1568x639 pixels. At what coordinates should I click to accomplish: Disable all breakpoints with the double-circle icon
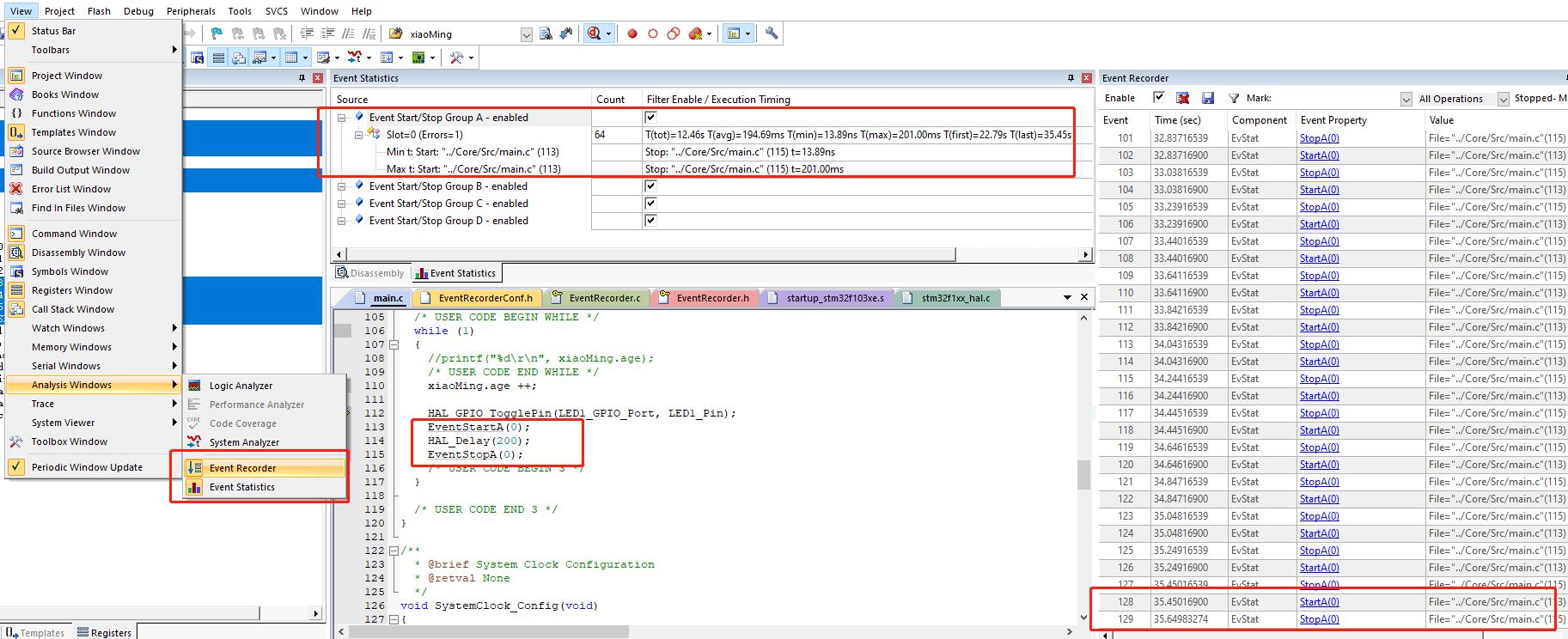click(x=674, y=33)
